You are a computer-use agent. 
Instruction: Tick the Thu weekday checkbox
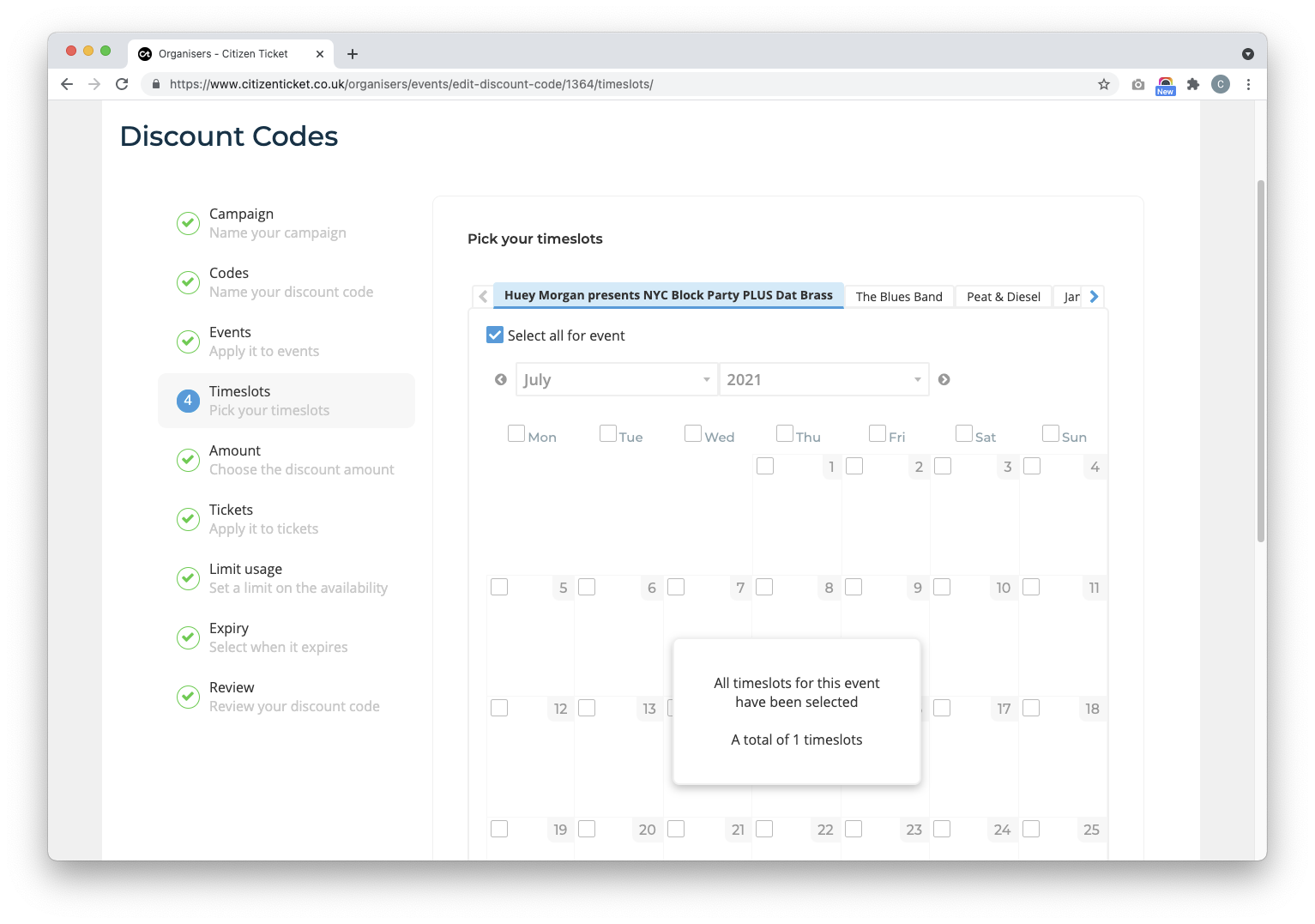785,433
